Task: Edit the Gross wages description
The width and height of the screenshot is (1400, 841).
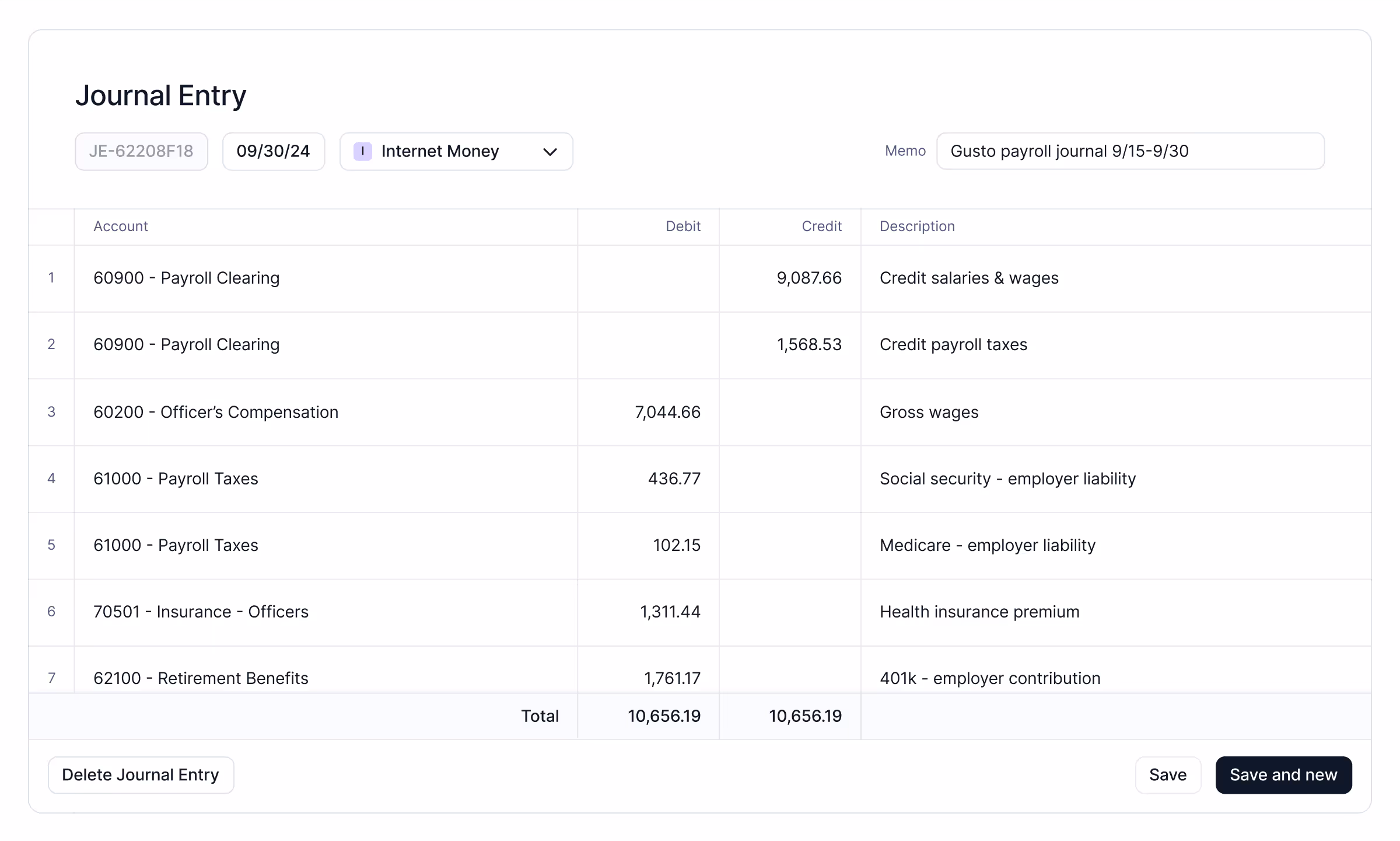Action: pyautogui.click(x=929, y=413)
